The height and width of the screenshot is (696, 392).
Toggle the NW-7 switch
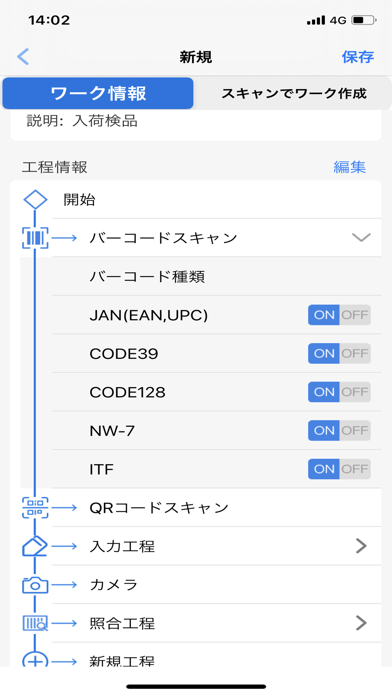[x=339, y=431]
